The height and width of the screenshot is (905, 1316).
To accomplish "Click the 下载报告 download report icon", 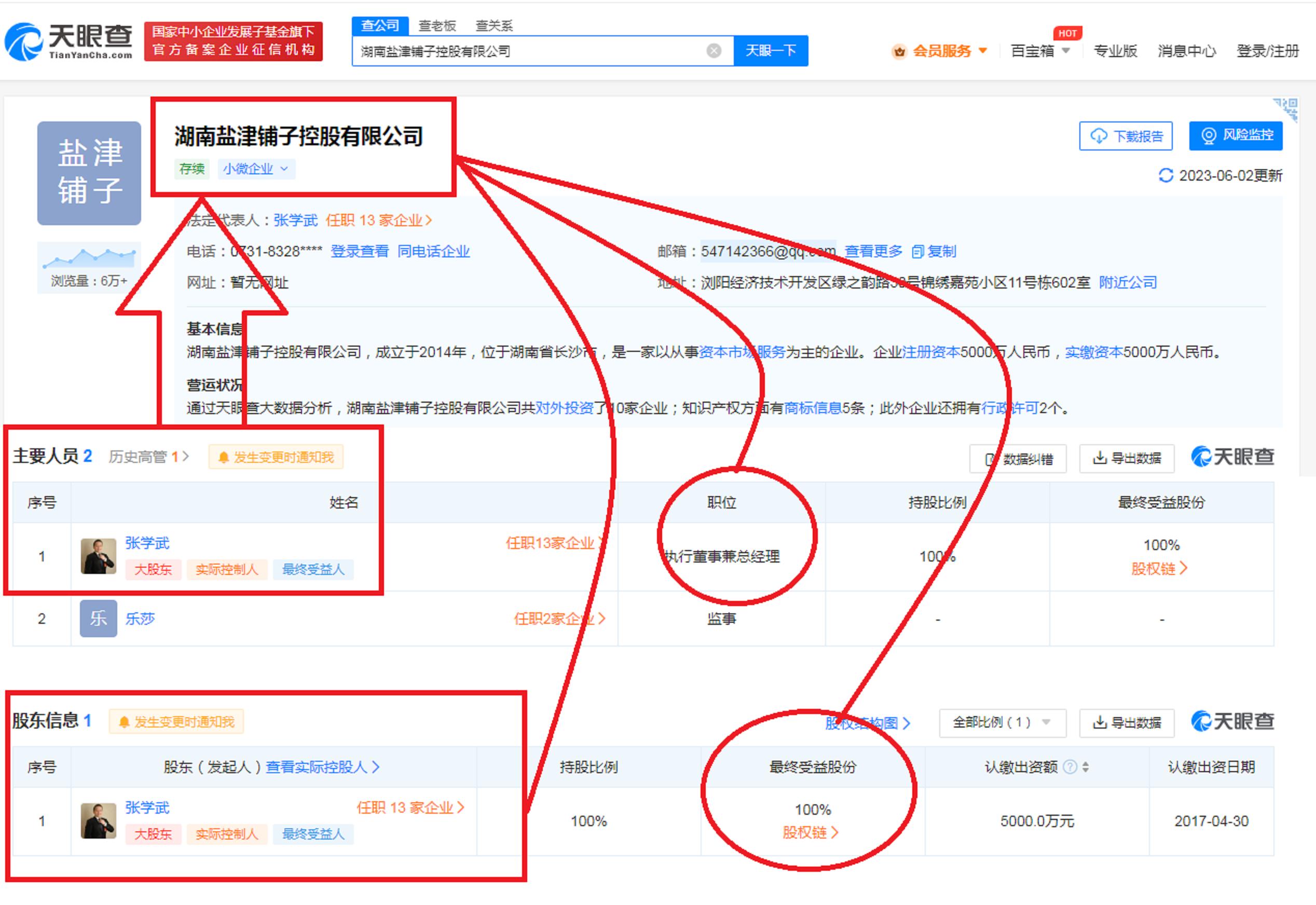I will (1098, 135).
